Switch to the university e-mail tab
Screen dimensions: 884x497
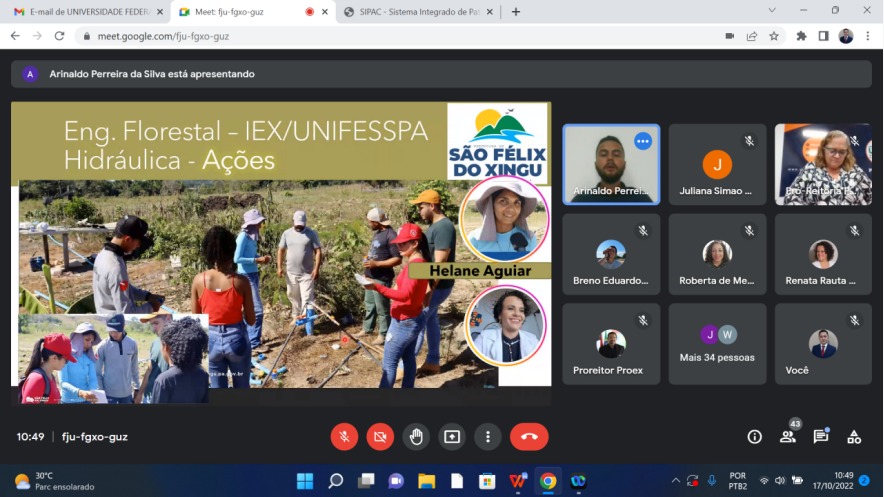coord(85,12)
